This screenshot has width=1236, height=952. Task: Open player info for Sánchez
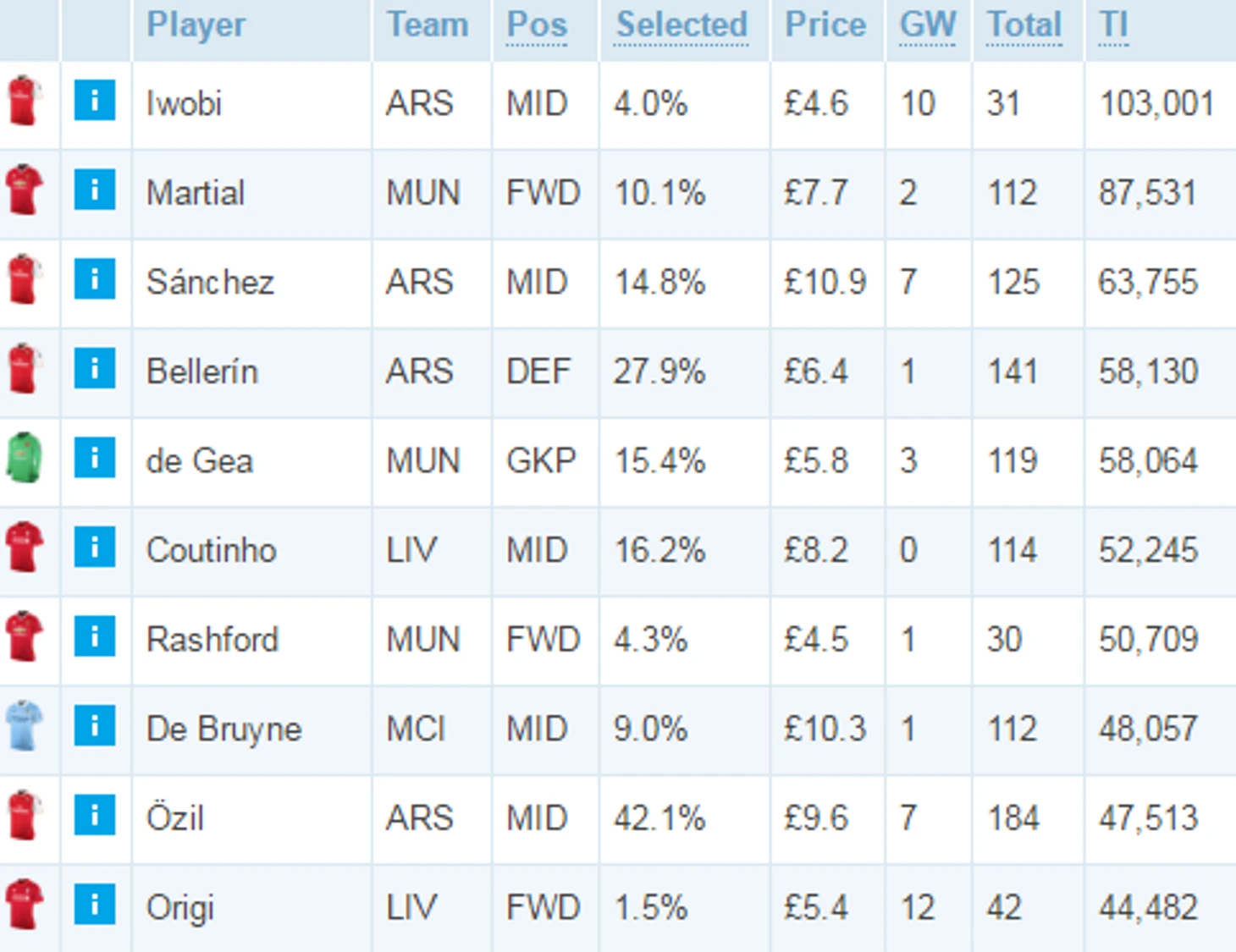[x=95, y=279]
